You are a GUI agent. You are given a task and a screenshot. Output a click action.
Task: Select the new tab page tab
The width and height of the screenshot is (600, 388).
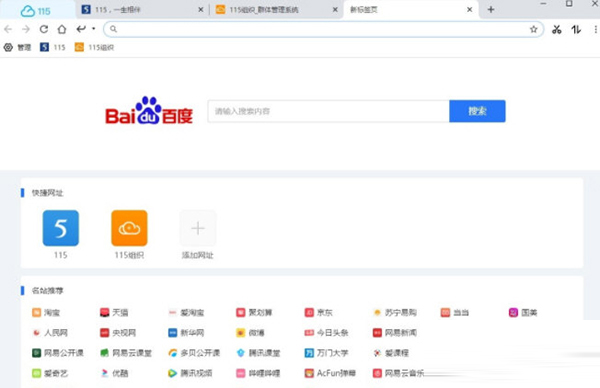(x=411, y=10)
